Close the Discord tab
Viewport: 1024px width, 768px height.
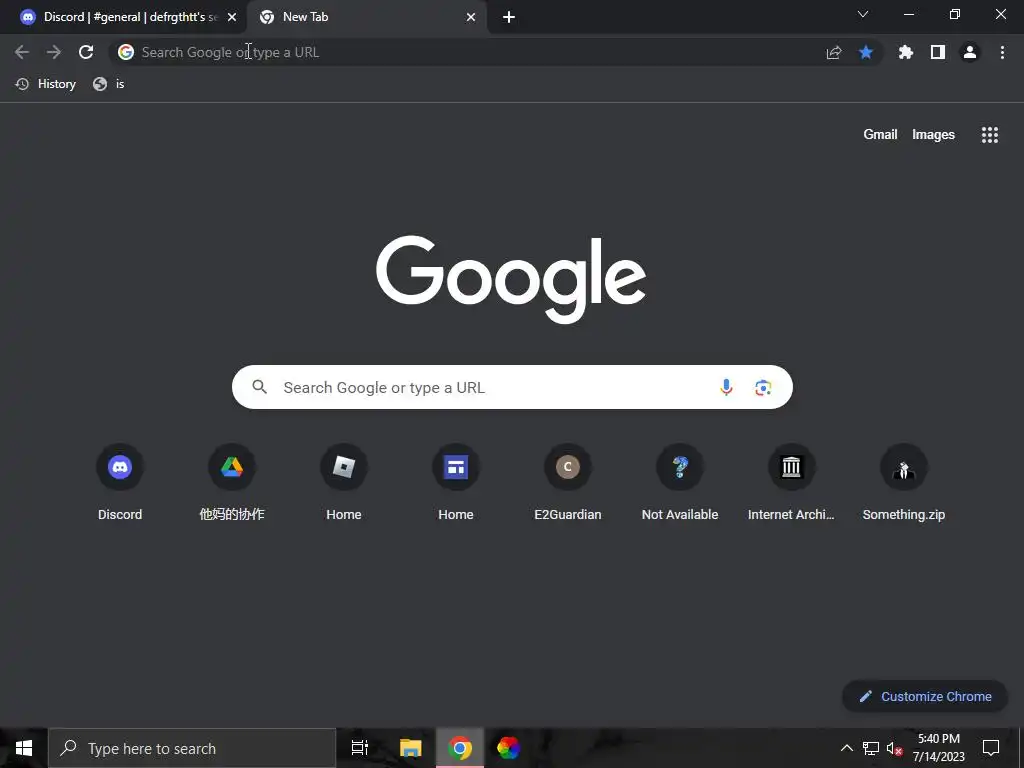click(232, 17)
